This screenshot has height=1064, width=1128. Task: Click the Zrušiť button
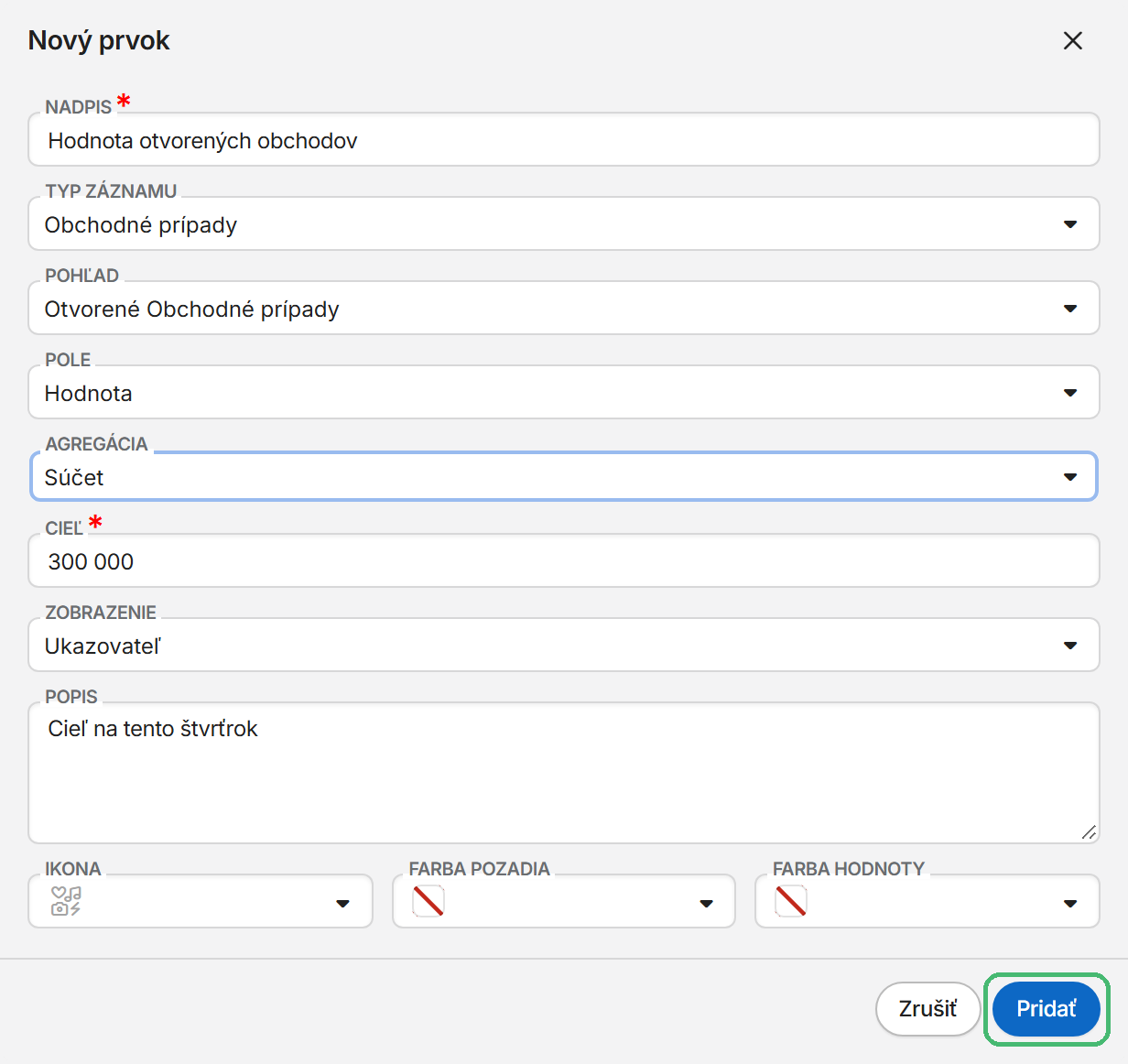(927, 1009)
